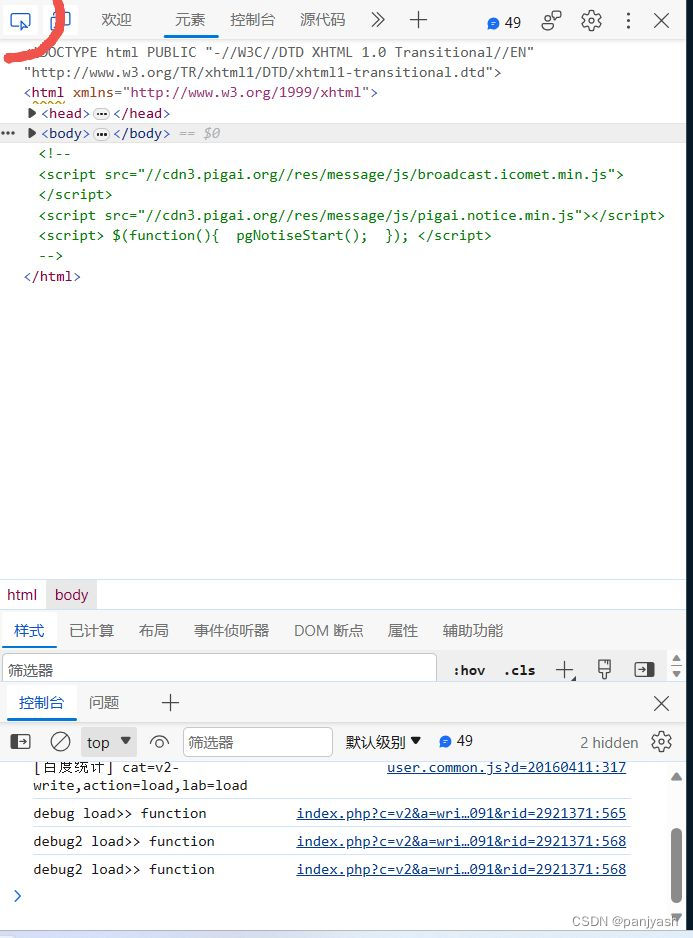
Task: Open the 源代码 tab
Action: click(x=323, y=20)
